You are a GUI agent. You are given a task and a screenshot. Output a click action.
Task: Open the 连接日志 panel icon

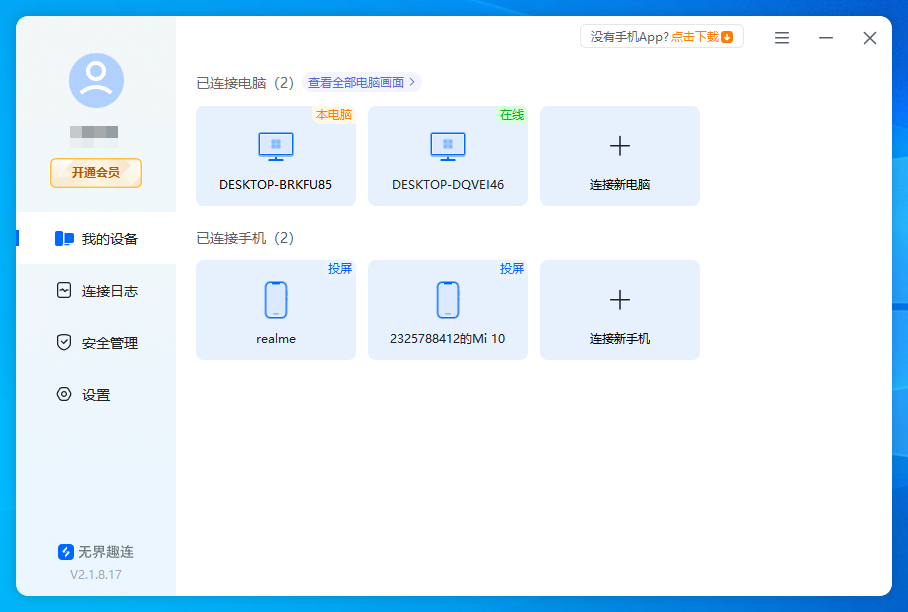click(x=62, y=290)
